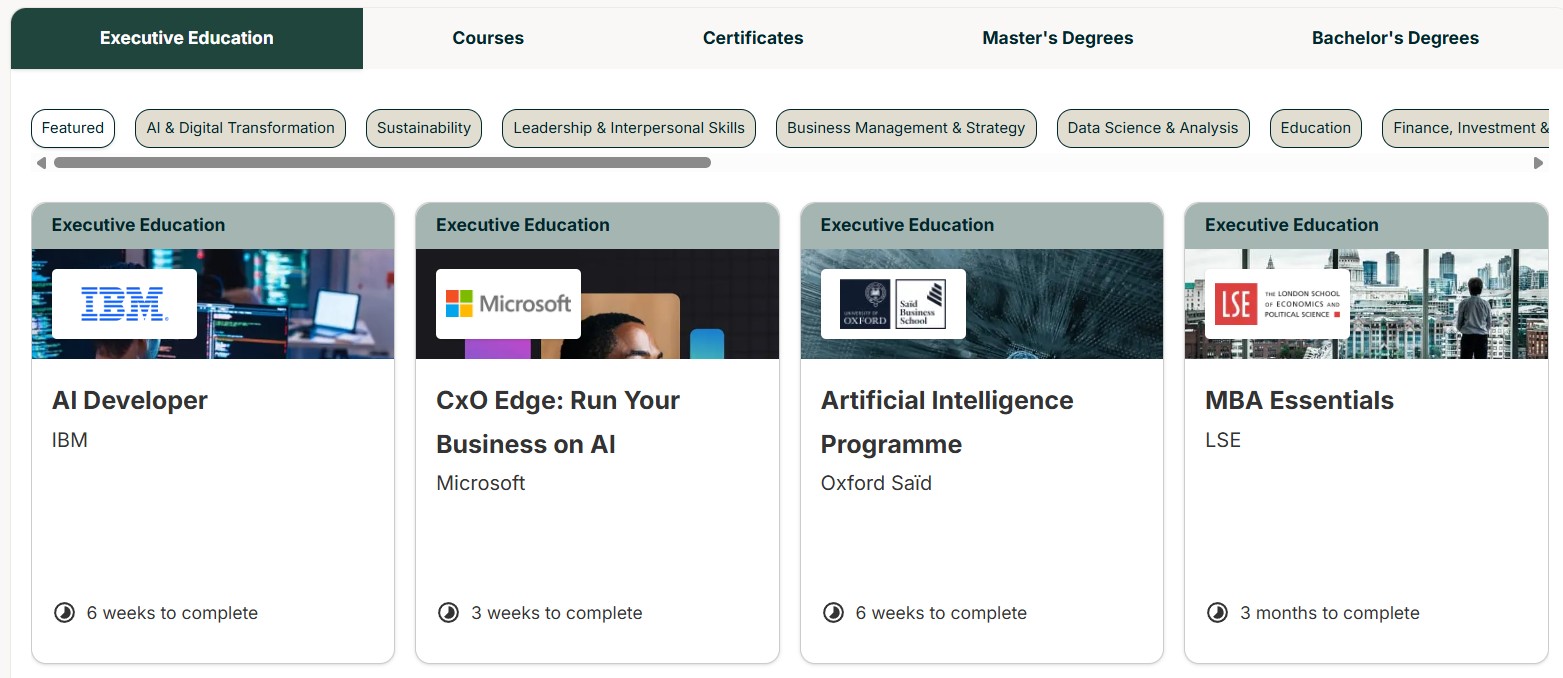Viewport: 1563px width, 678px height.
Task: Click clock icon beside 3 weeks to complete
Action: [449, 613]
